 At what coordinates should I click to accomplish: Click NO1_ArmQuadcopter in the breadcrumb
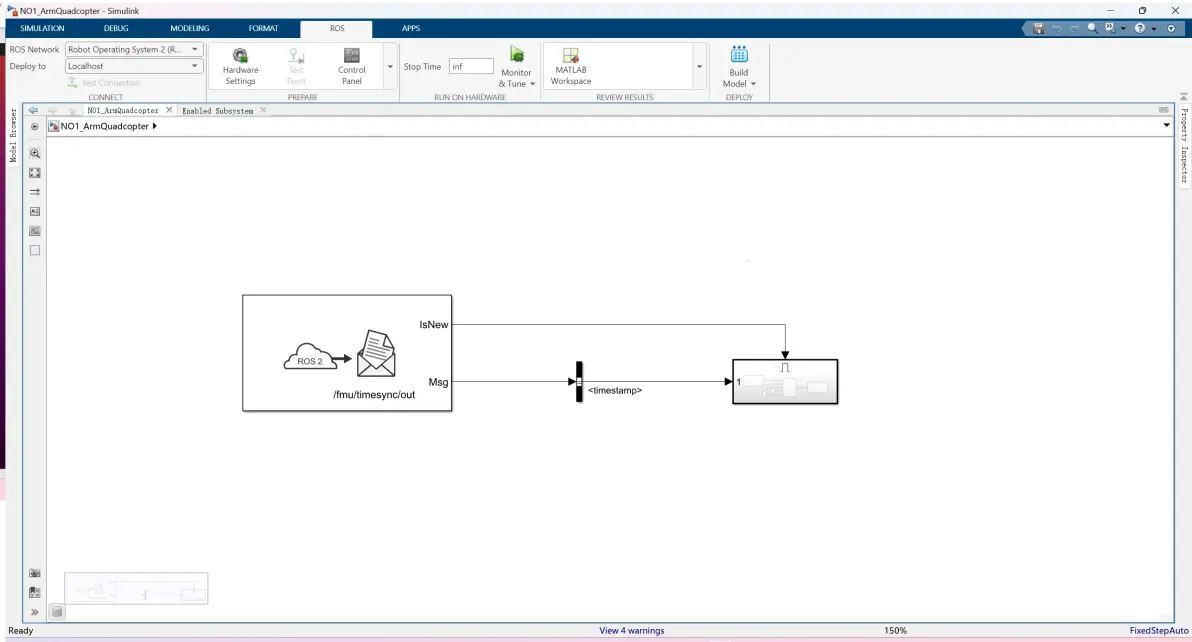(x=105, y=126)
